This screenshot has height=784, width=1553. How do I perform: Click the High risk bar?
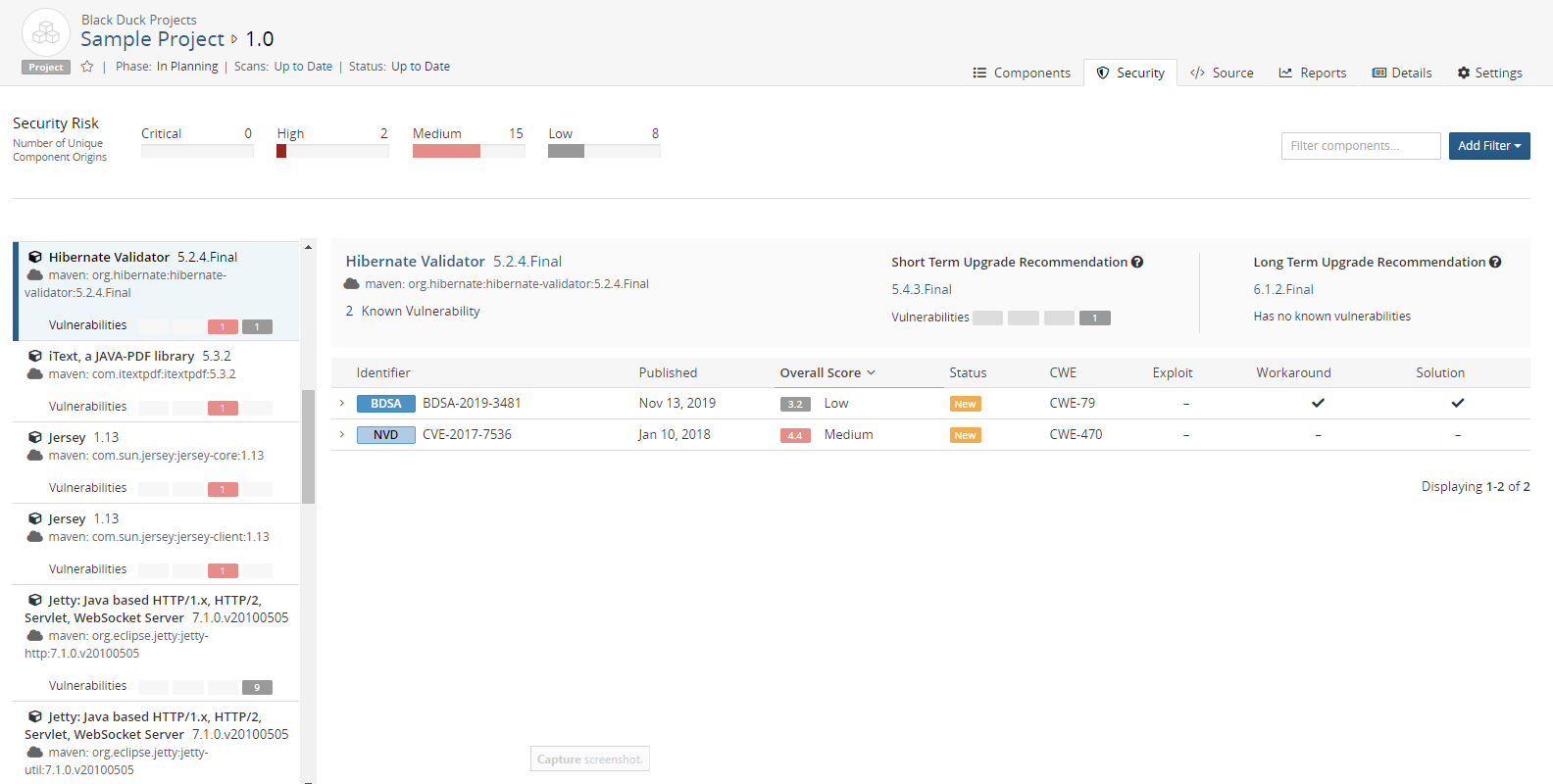pos(332,151)
